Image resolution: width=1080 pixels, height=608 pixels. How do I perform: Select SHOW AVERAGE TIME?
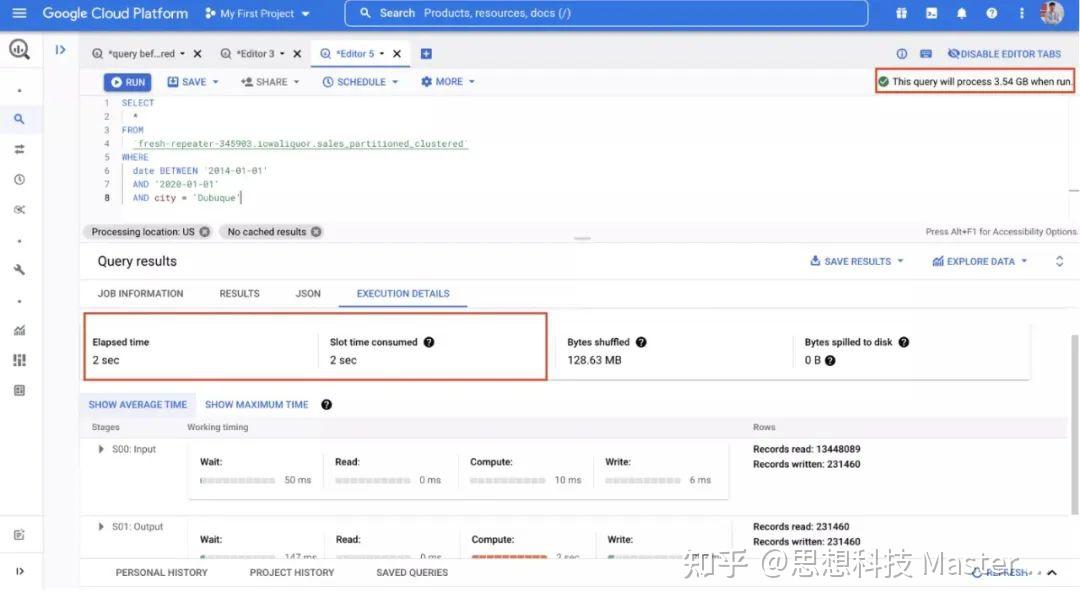pos(138,405)
